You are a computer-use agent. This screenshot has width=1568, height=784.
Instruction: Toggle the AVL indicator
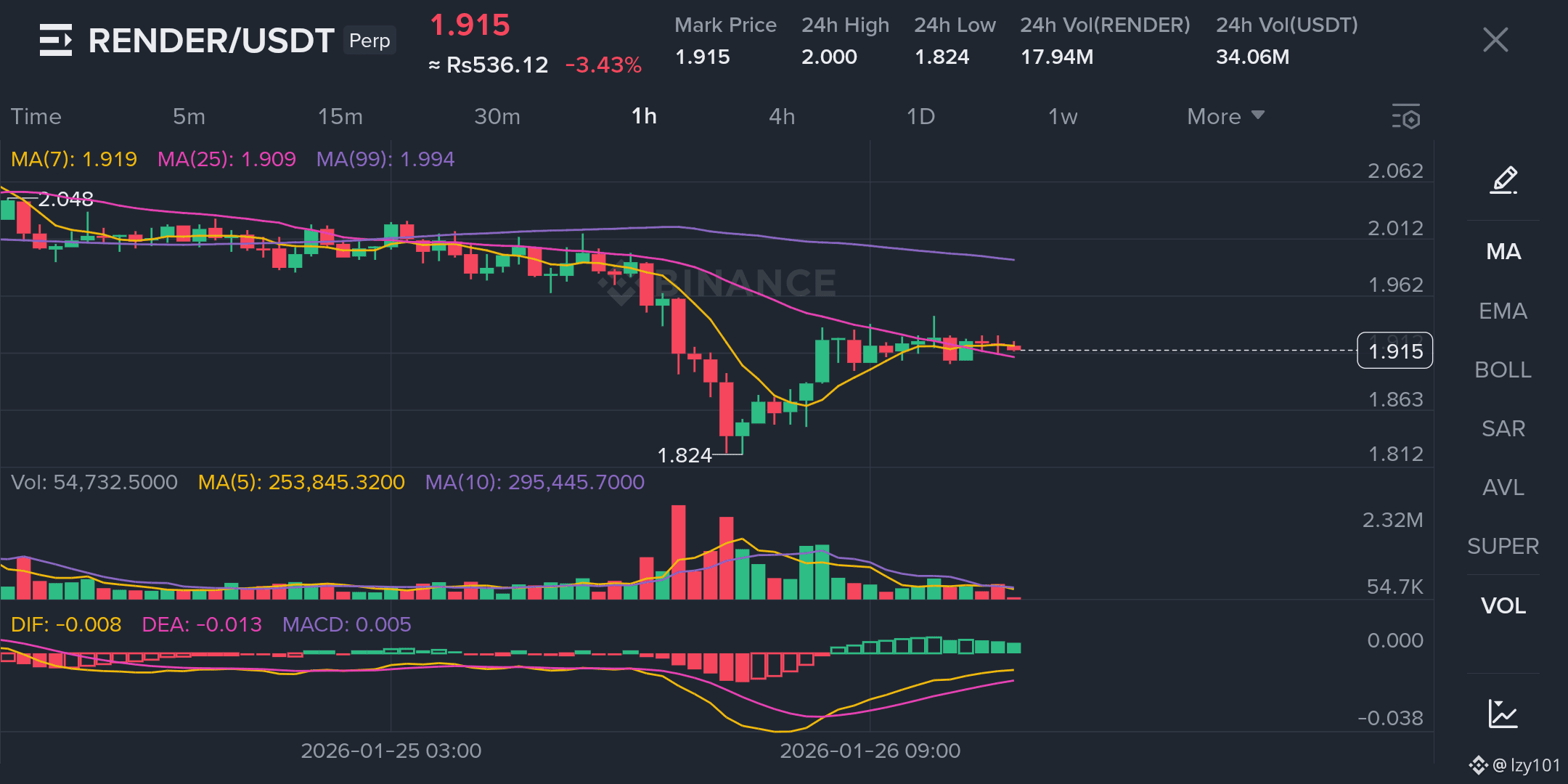coord(1503,487)
